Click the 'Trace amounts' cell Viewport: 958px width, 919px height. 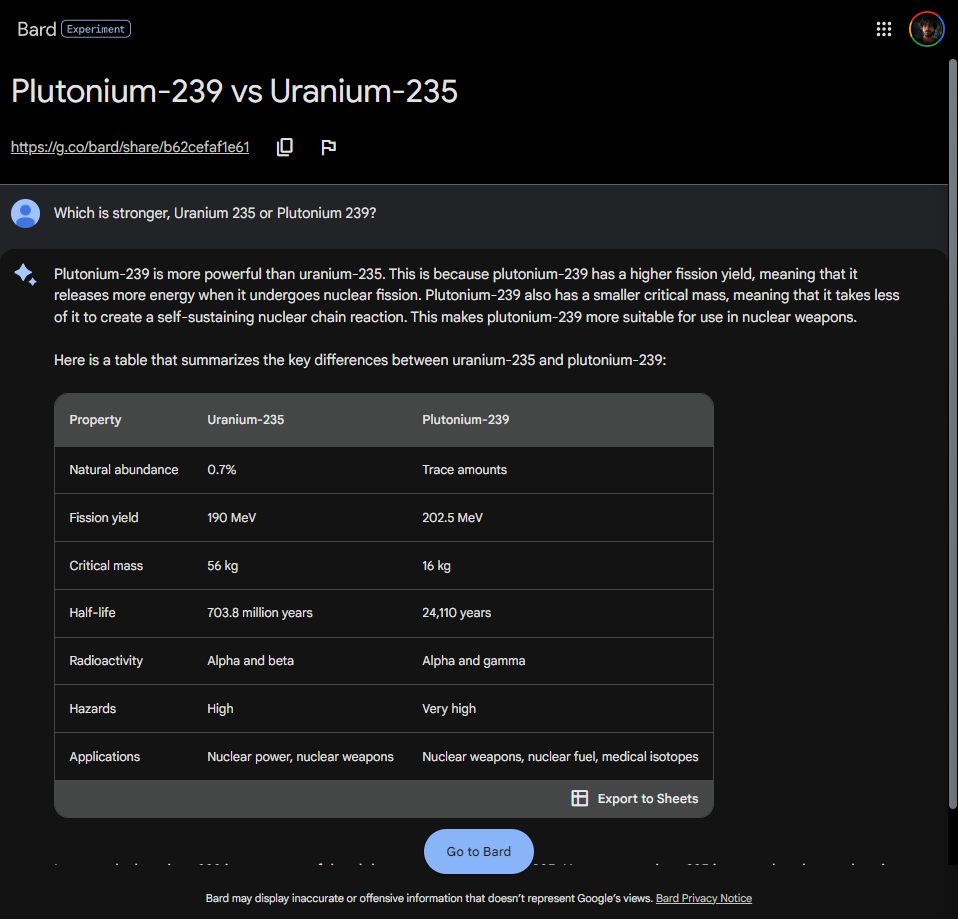tap(464, 470)
